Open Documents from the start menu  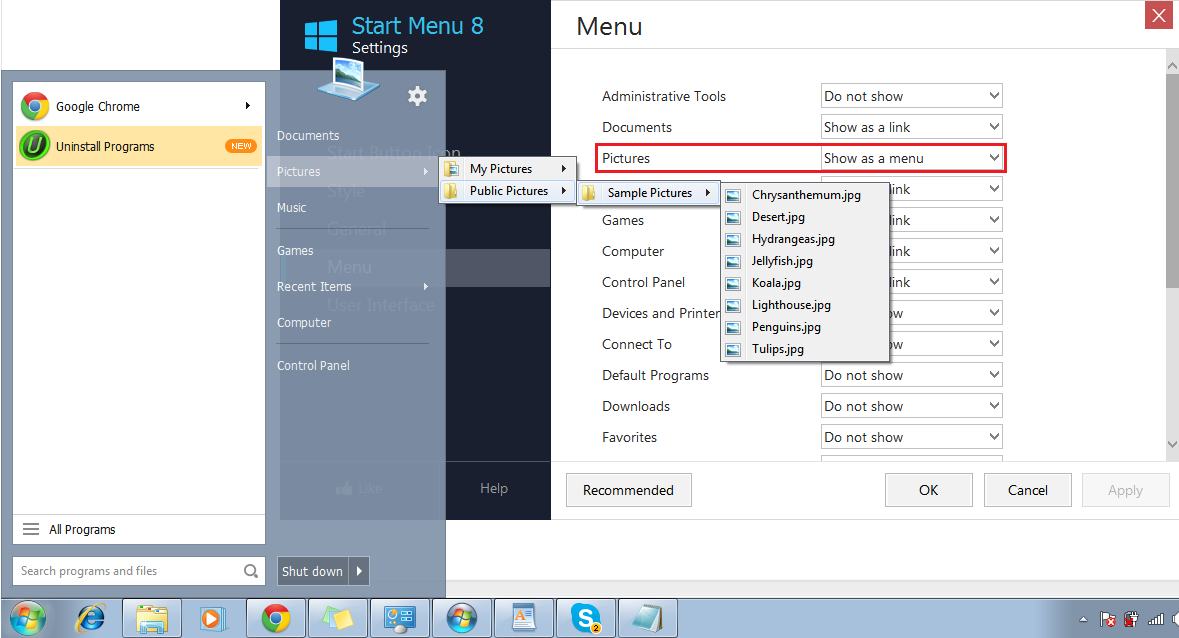[308, 135]
